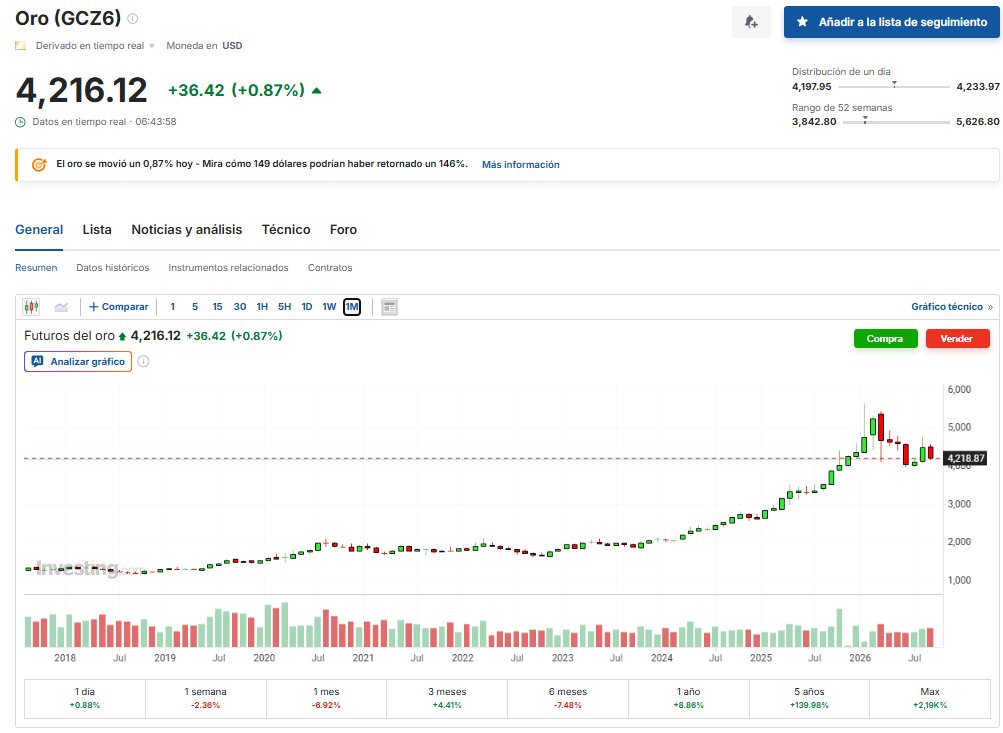1003x733 pixels.
Task: Click the Analizar gráfico AI button
Action: (78, 361)
